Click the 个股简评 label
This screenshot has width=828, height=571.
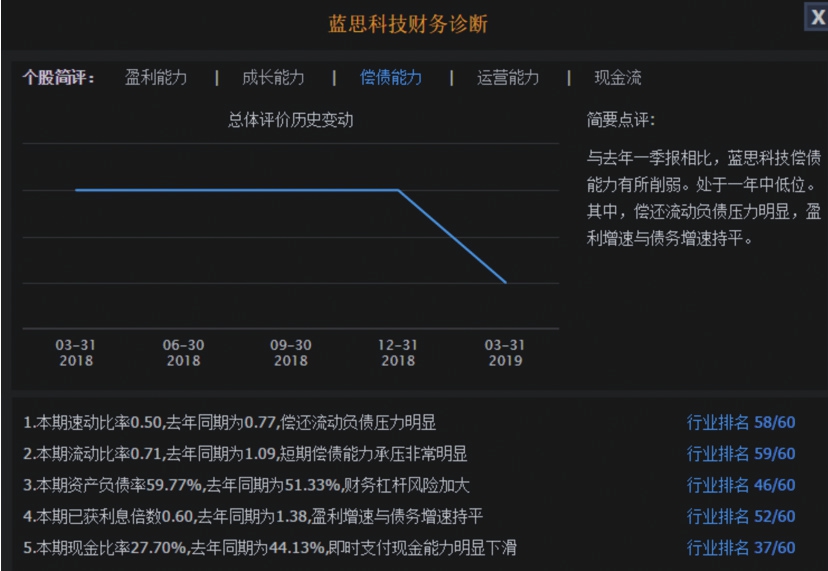point(59,78)
